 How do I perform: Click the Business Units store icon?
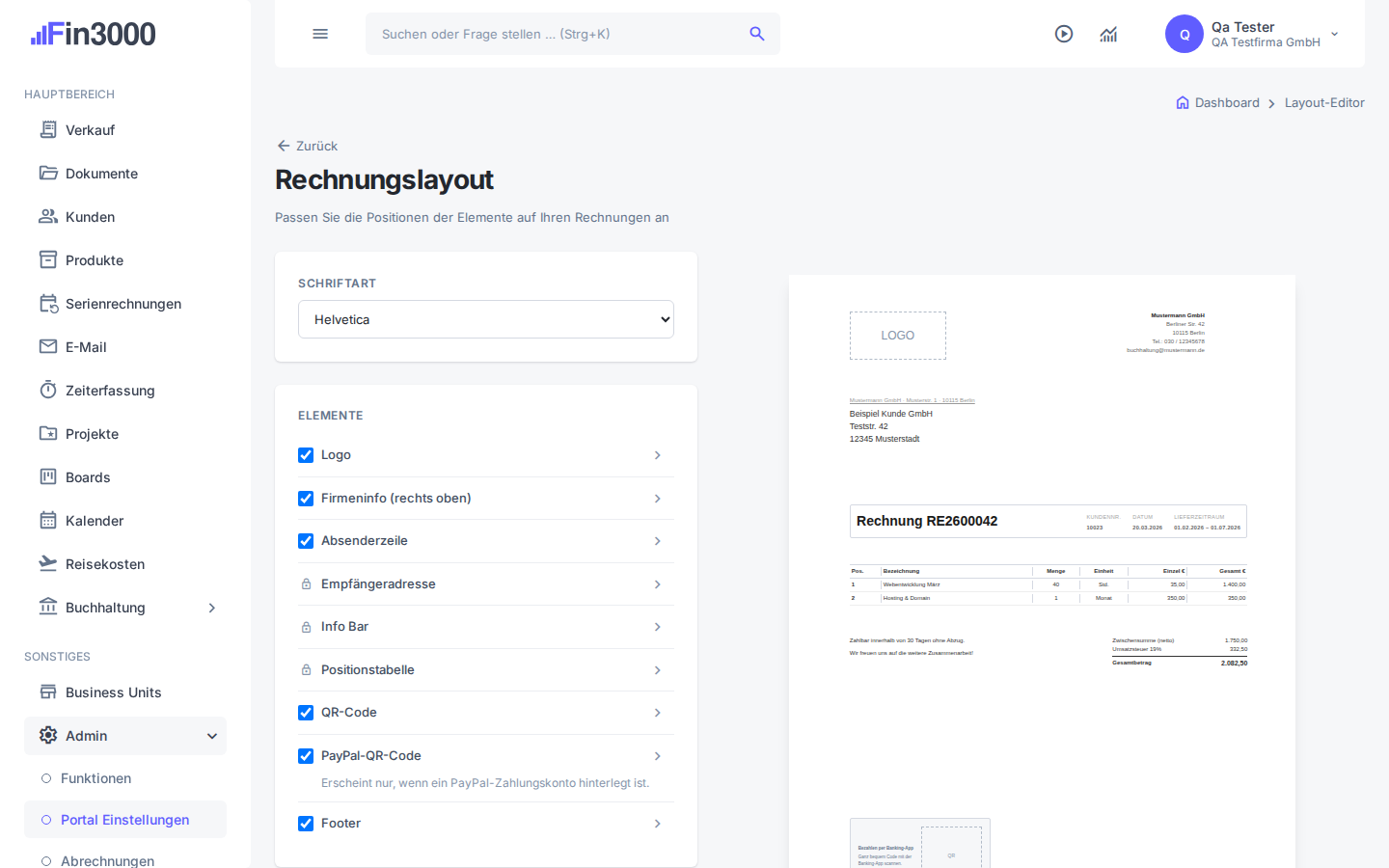48,692
